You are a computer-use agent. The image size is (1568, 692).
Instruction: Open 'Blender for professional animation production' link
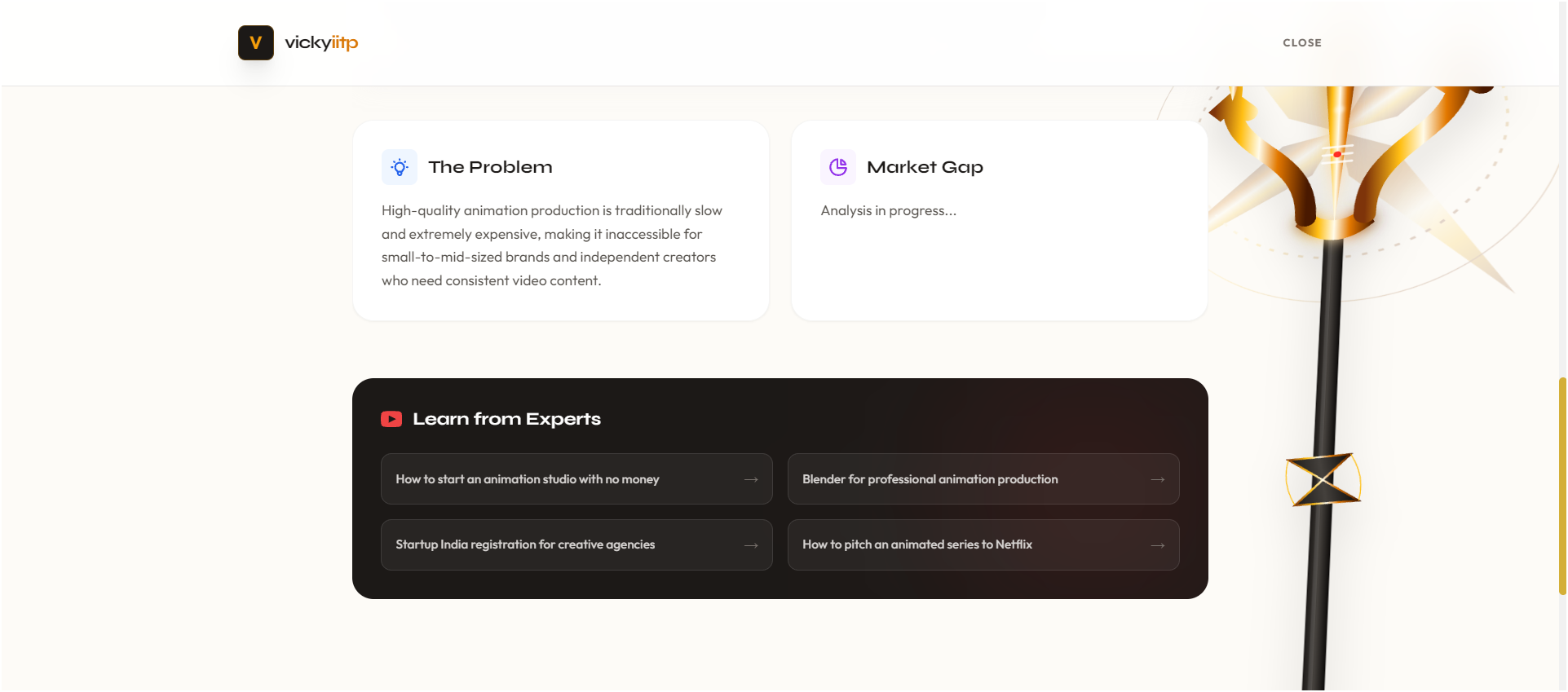(930, 479)
